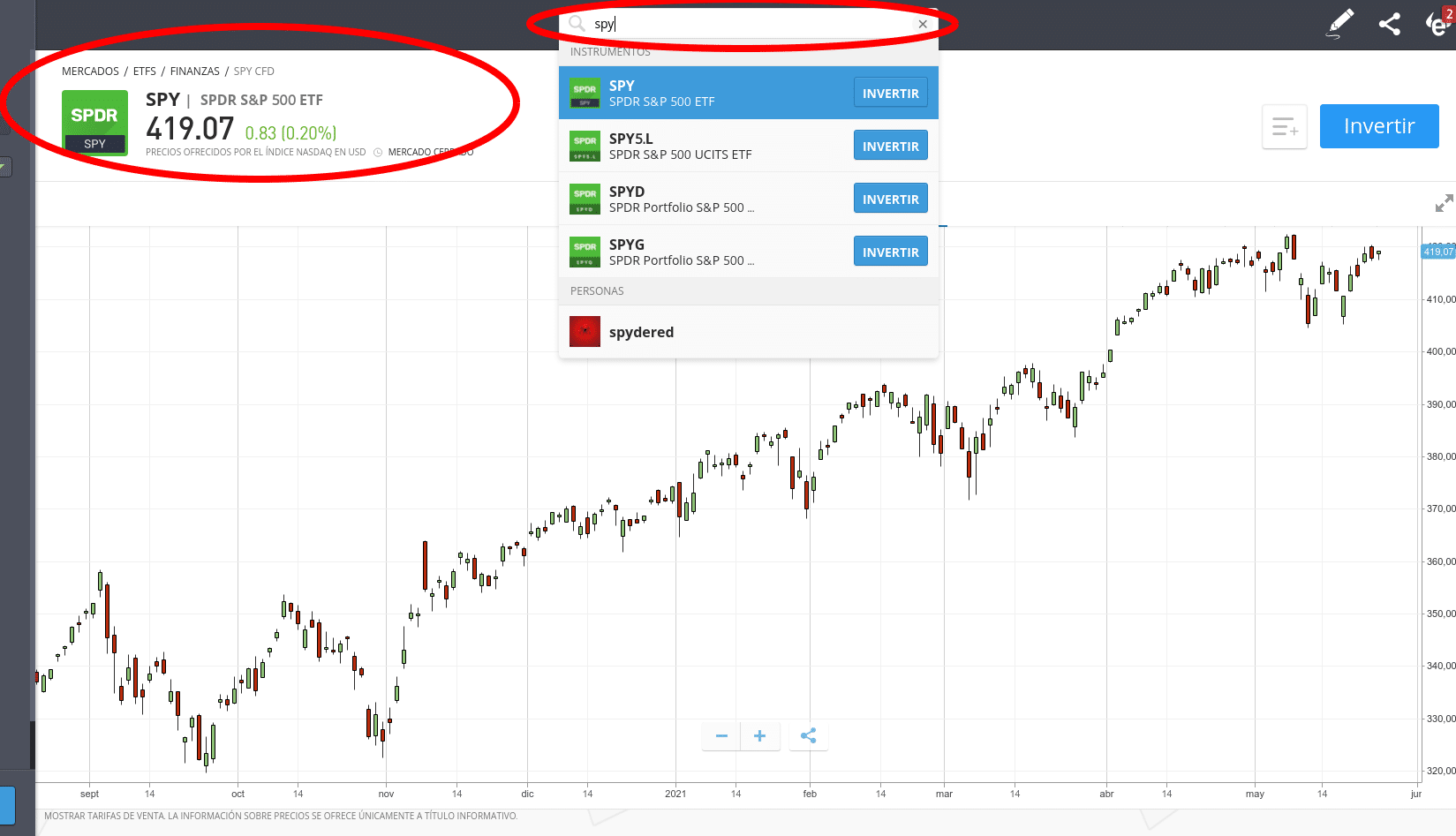Share the chart via chart share icon
This screenshot has height=836, width=1456.
808,736
